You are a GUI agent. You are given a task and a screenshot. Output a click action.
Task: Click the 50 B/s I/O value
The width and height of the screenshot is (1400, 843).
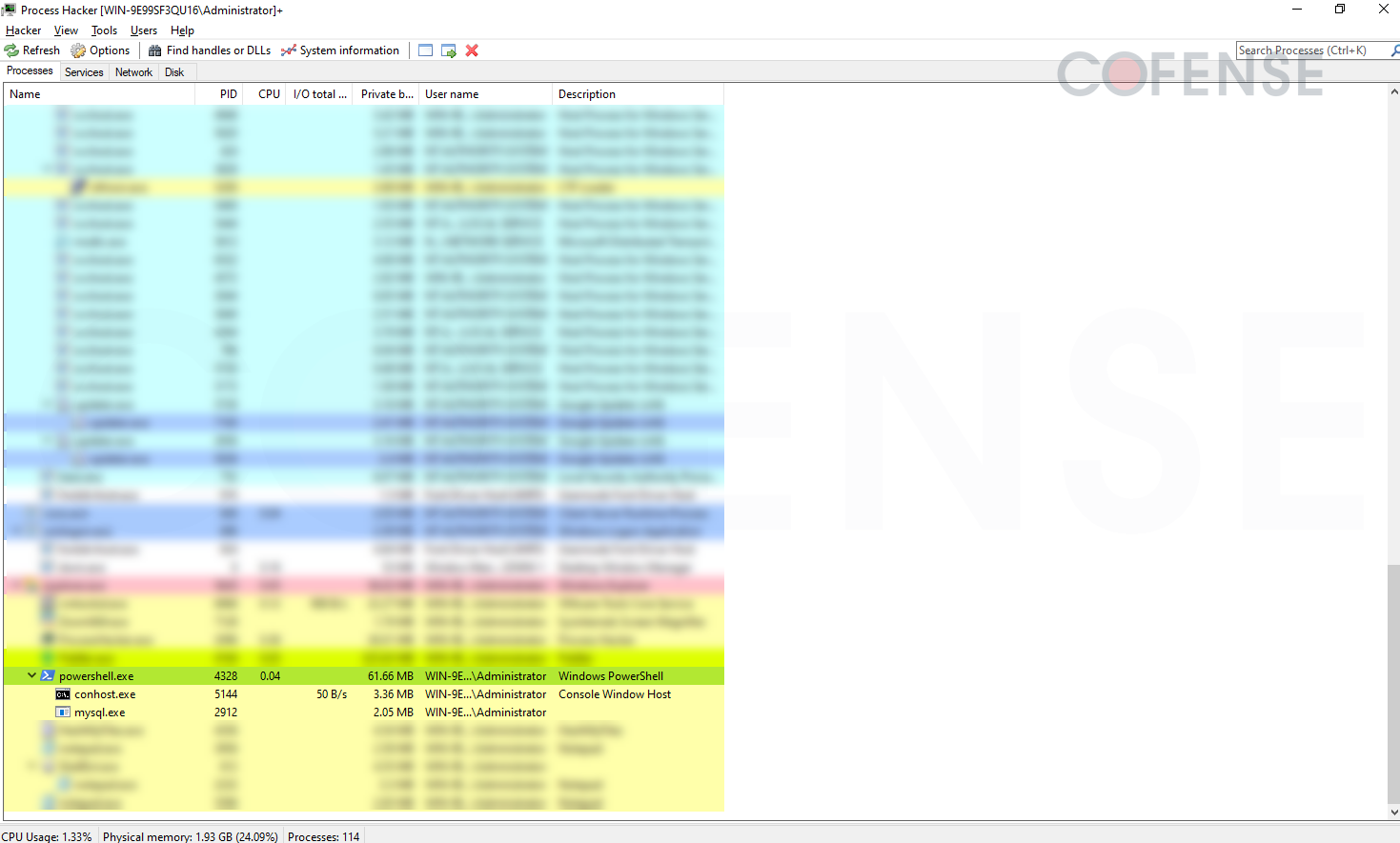pos(332,694)
